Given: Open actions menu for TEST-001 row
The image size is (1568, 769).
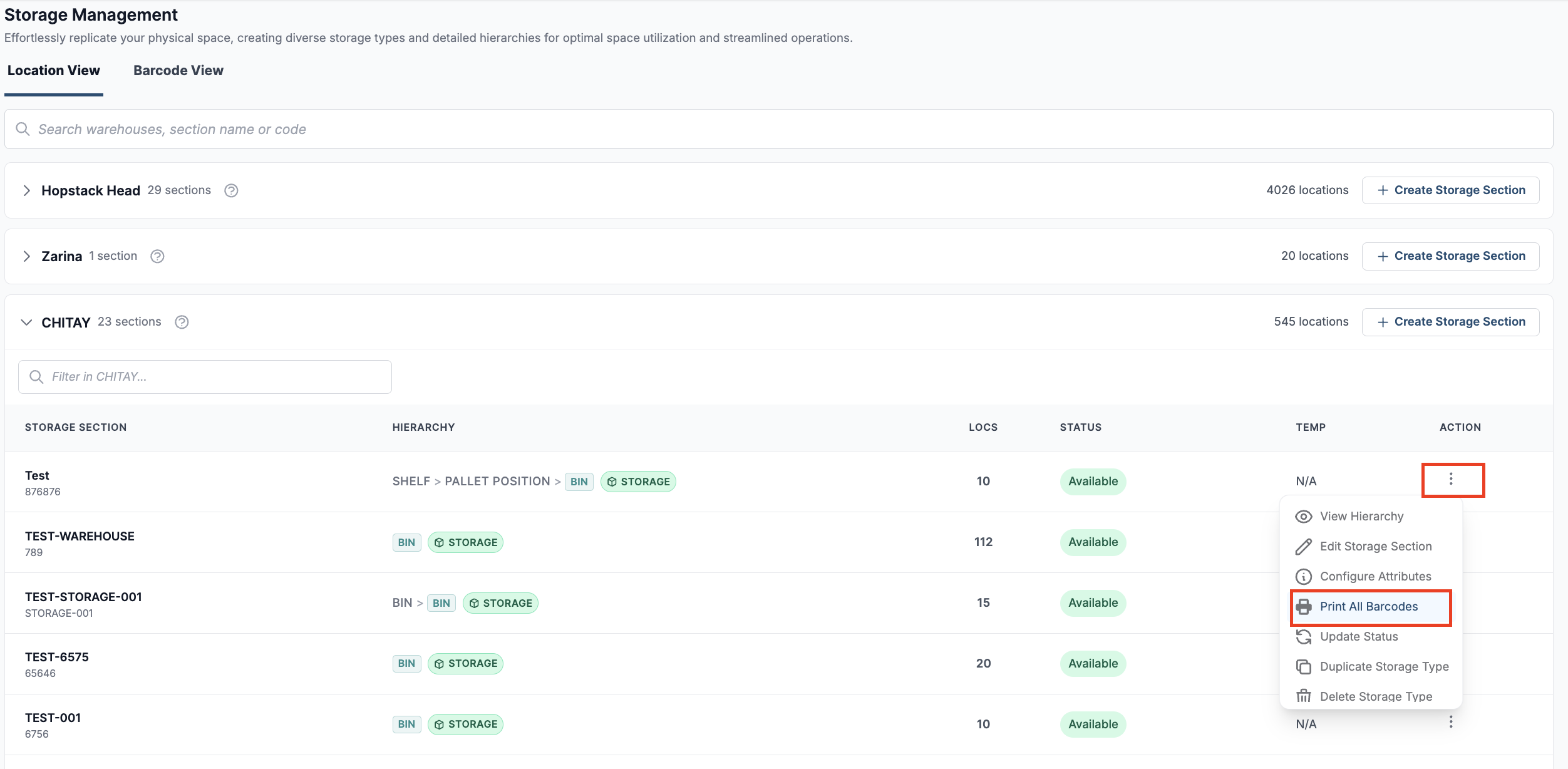Looking at the screenshot, I should (x=1451, y=722).
